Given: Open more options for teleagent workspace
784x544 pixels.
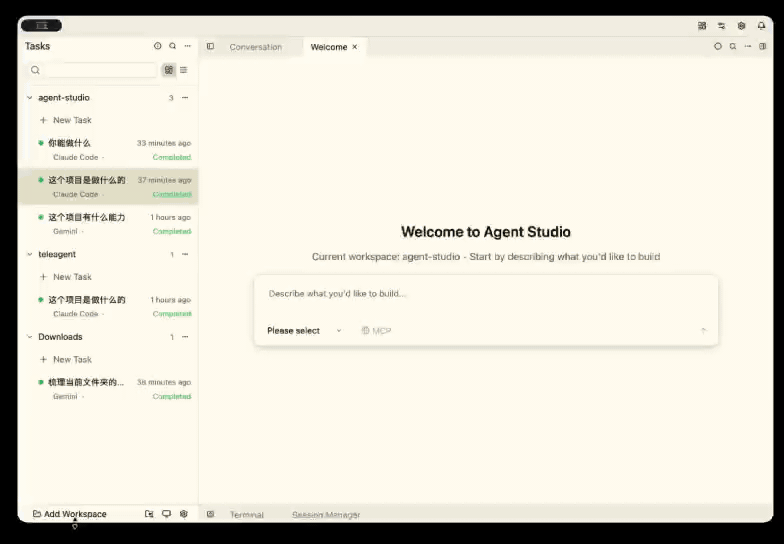Looking at the screenshot, I should 185,254.
